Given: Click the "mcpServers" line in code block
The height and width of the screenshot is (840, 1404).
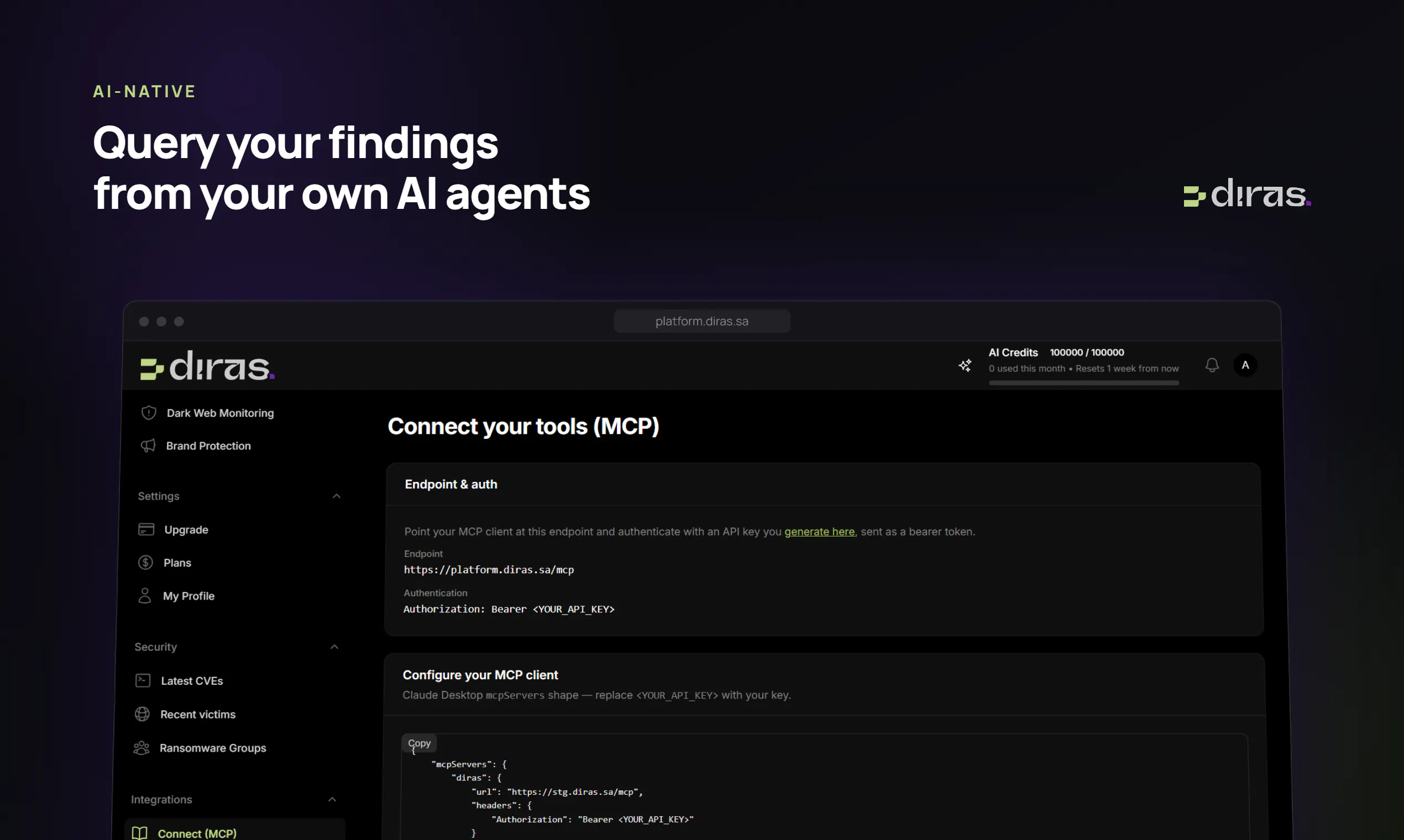Looking at the screenshot, I should pos(469,764).
